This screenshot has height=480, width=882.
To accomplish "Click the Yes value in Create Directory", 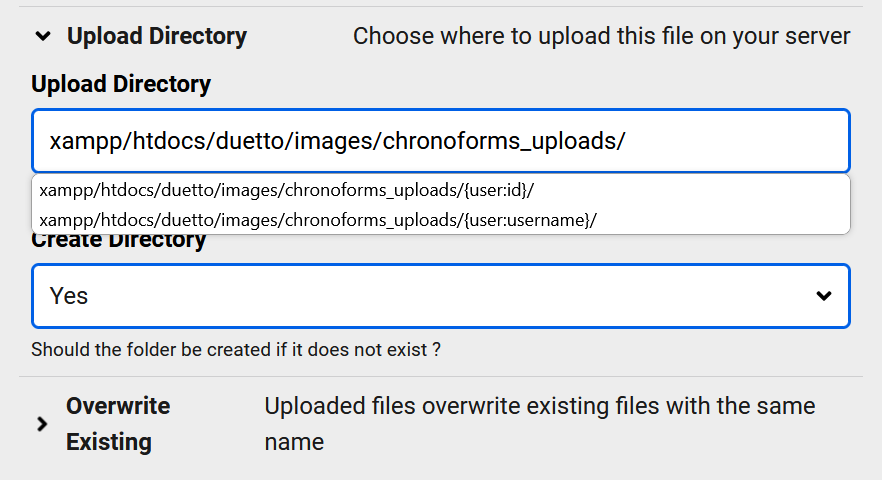I will click(x=69, y=296).
